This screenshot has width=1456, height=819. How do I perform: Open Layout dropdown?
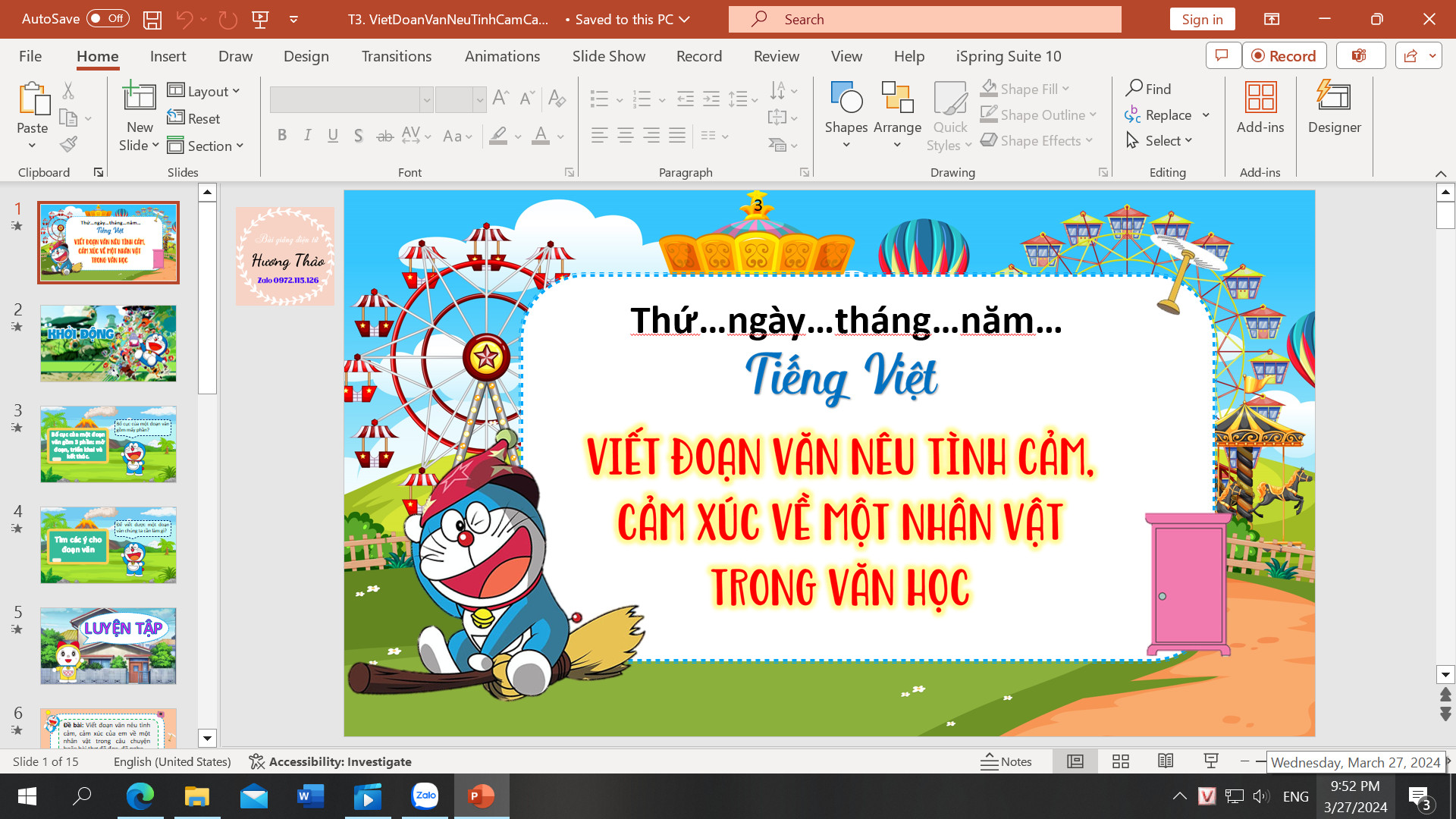coord(204,91)
